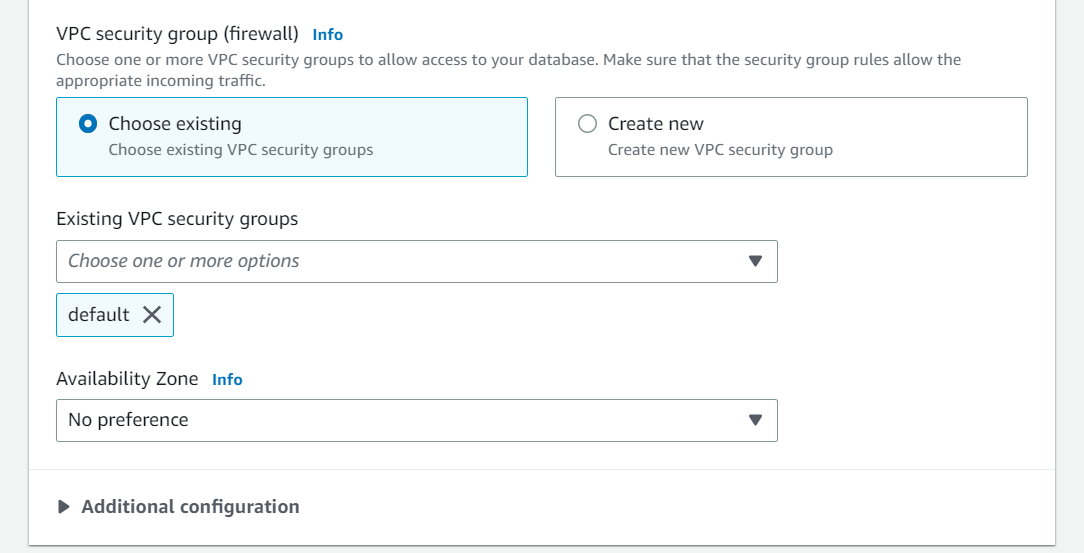The image size is (1084, 553).
Task: Click the Availability Zone field label
Action: (x=127, y=379)
